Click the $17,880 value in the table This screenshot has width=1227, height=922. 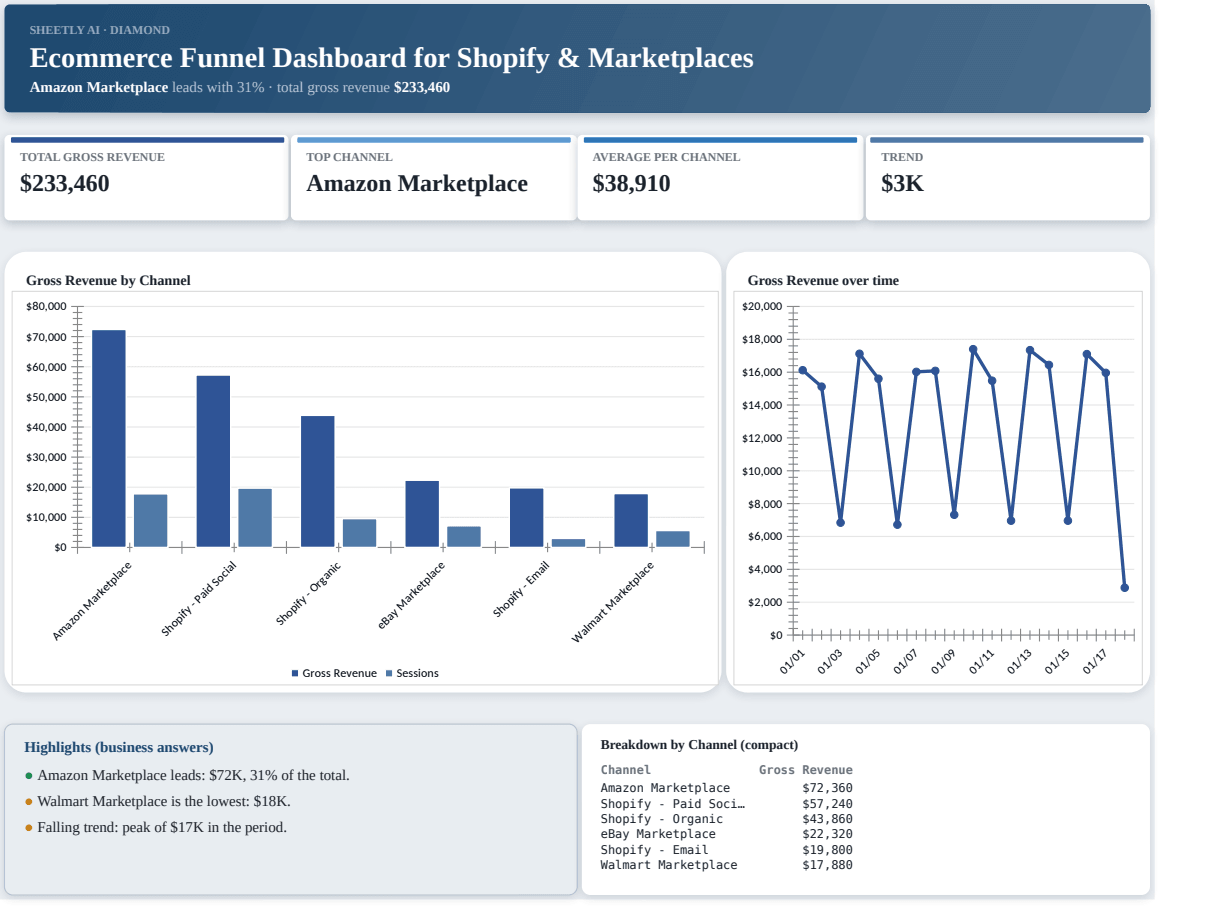pos(828,865)
